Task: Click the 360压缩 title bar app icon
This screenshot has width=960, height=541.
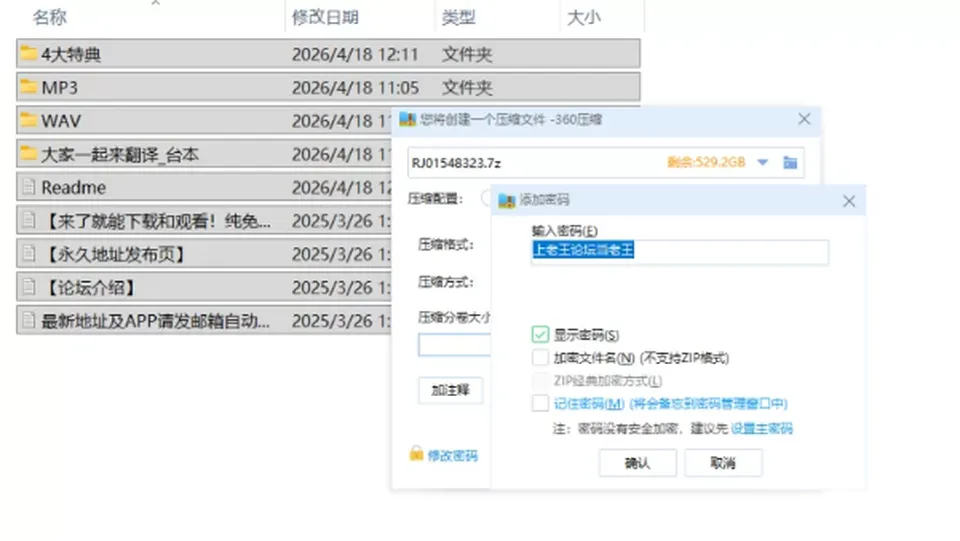Action: 407,119
